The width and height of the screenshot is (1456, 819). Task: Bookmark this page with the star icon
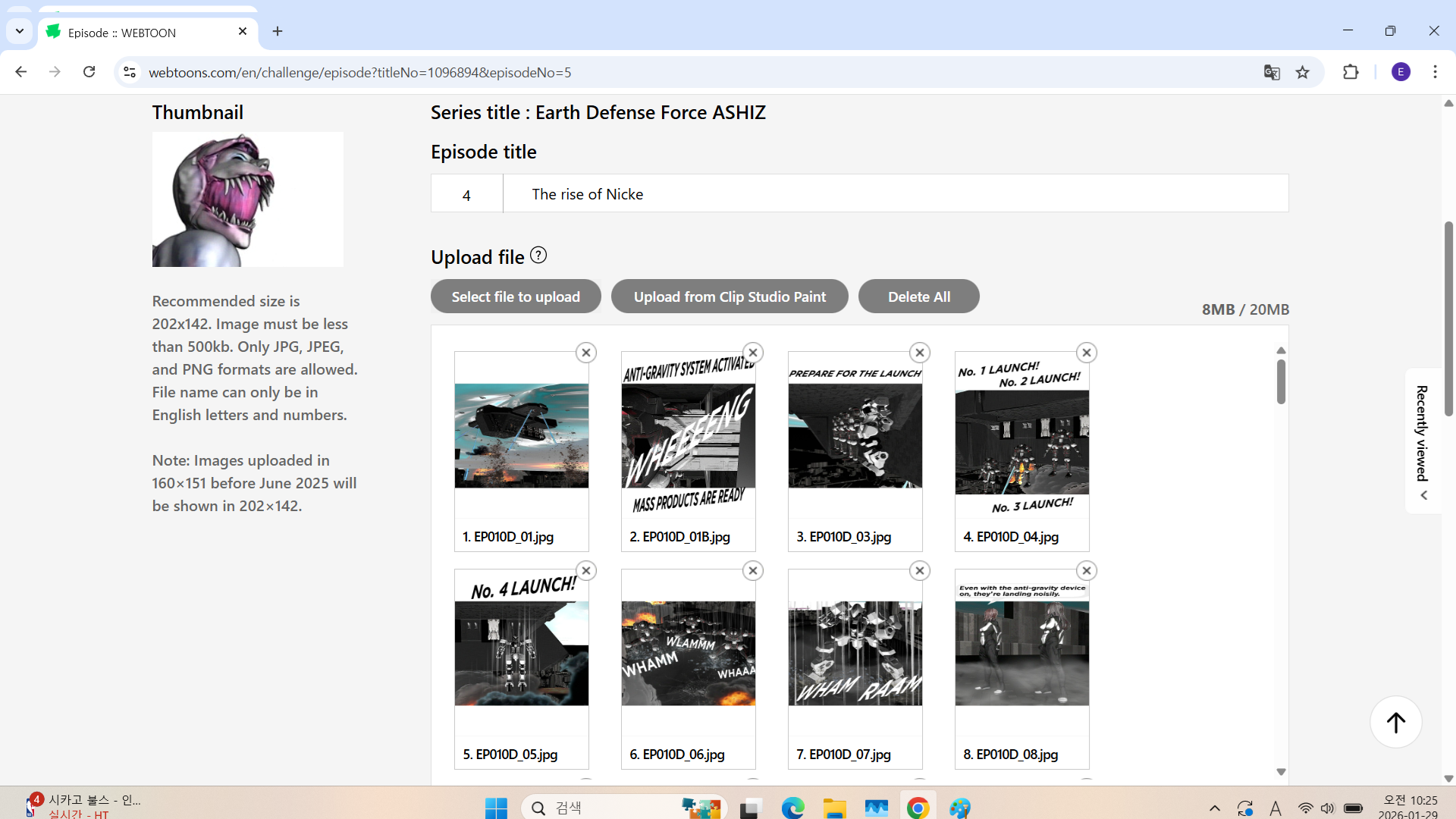click(1303, 72)
